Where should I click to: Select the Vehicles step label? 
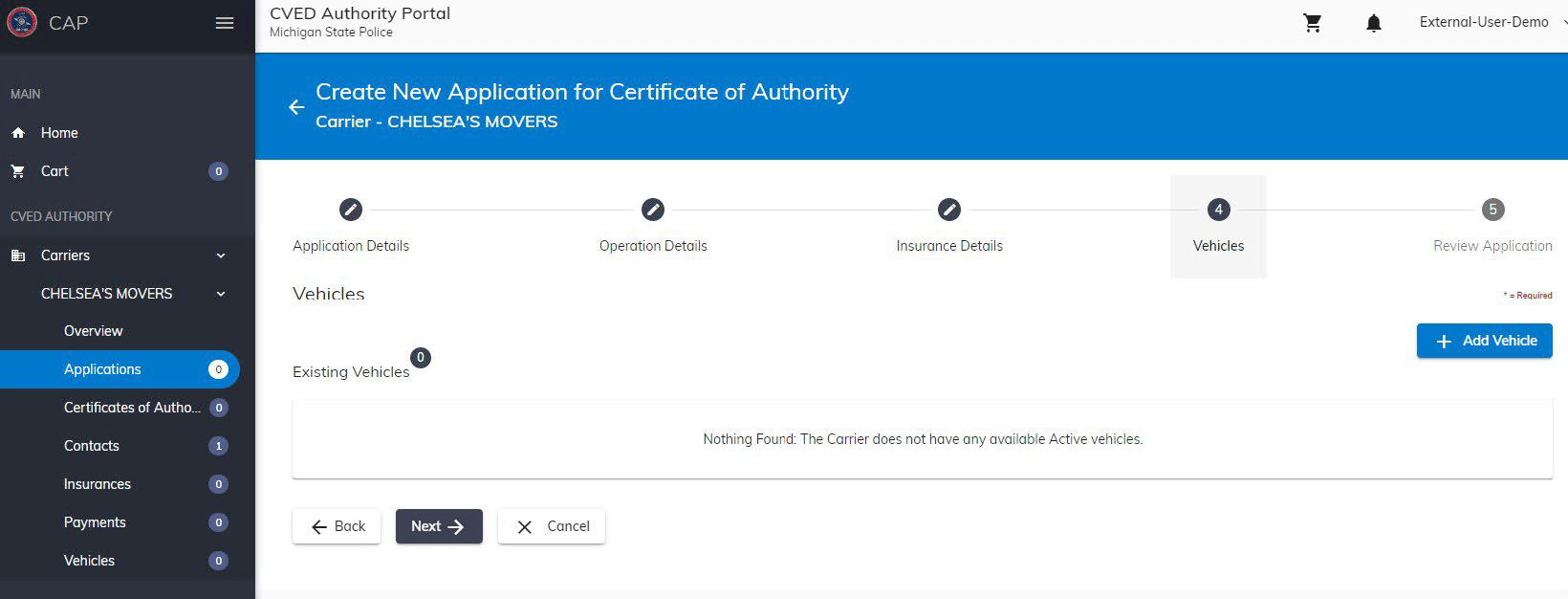coord(1218,246)
